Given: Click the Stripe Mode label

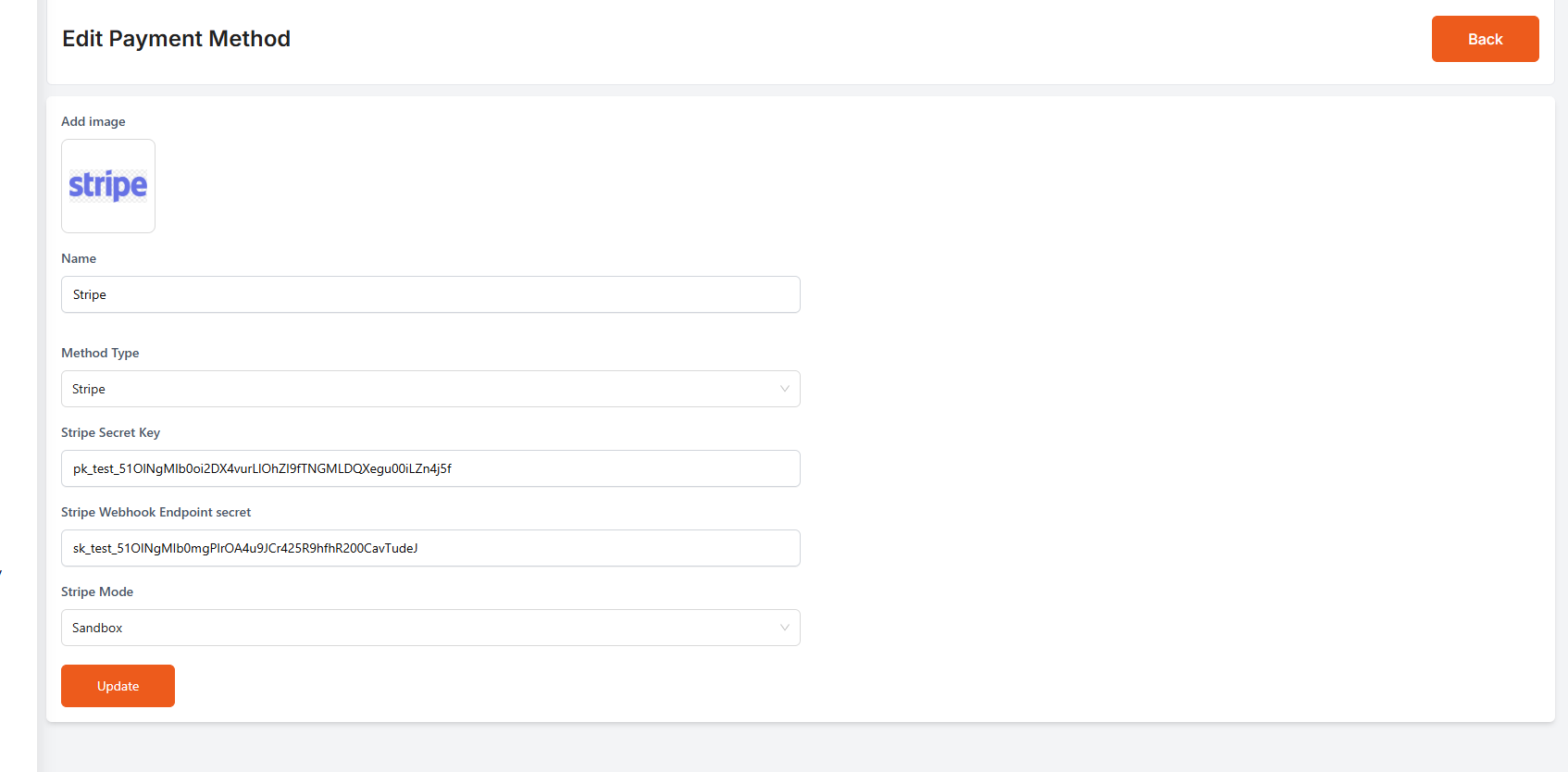Looking at the screenshot, I should click(x=97, y=591).
